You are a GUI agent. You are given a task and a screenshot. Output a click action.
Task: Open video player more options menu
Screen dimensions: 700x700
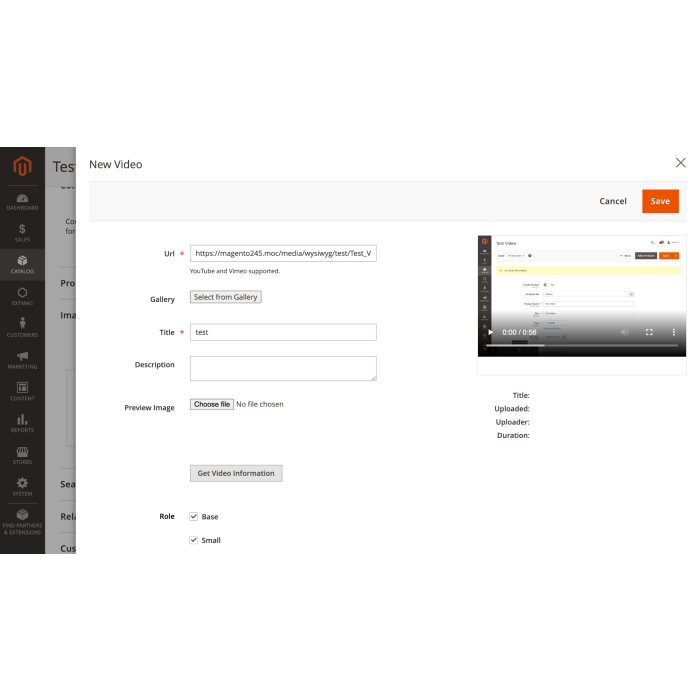pos(674,332)
